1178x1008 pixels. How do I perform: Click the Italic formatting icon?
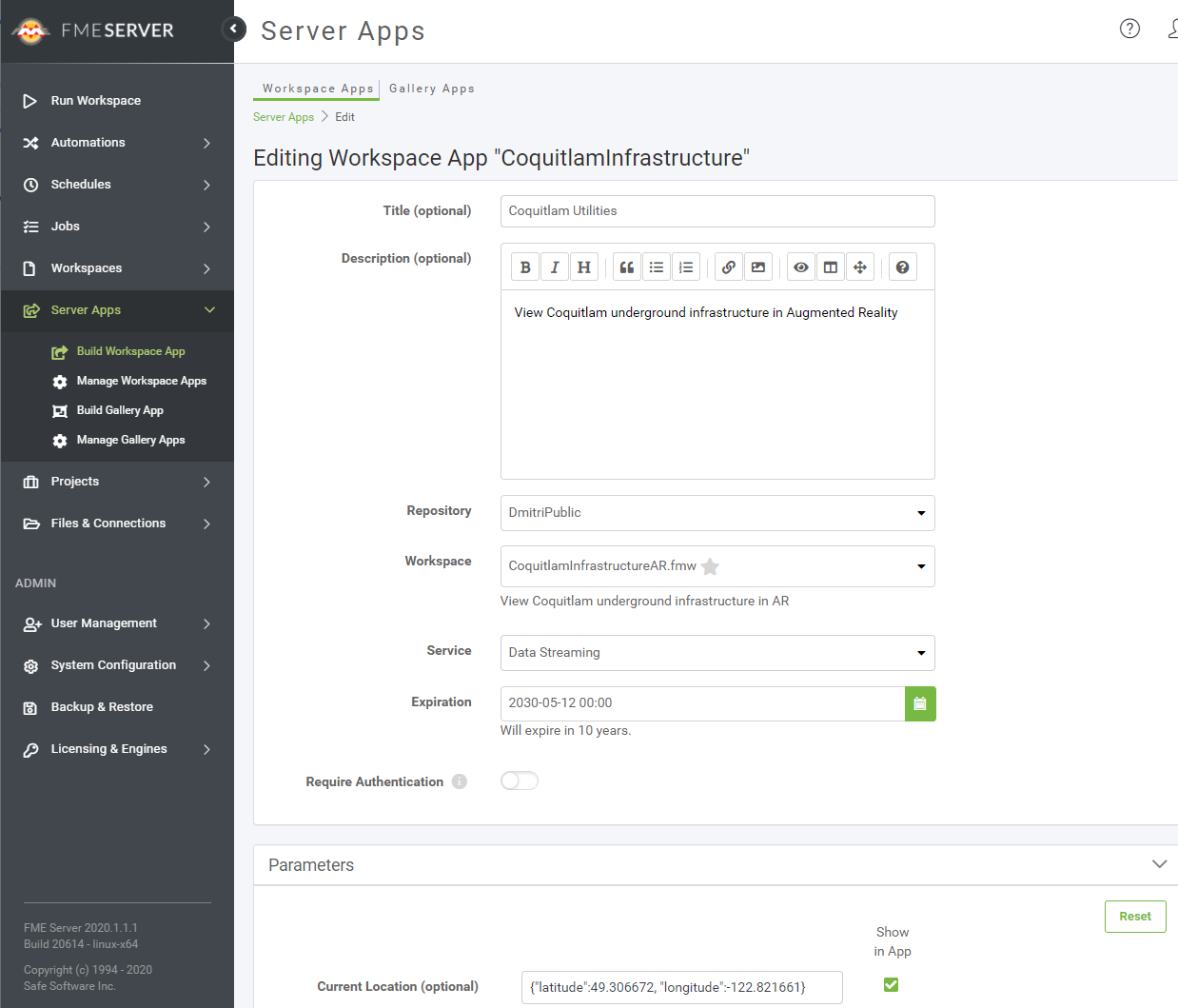pos(555,267)
